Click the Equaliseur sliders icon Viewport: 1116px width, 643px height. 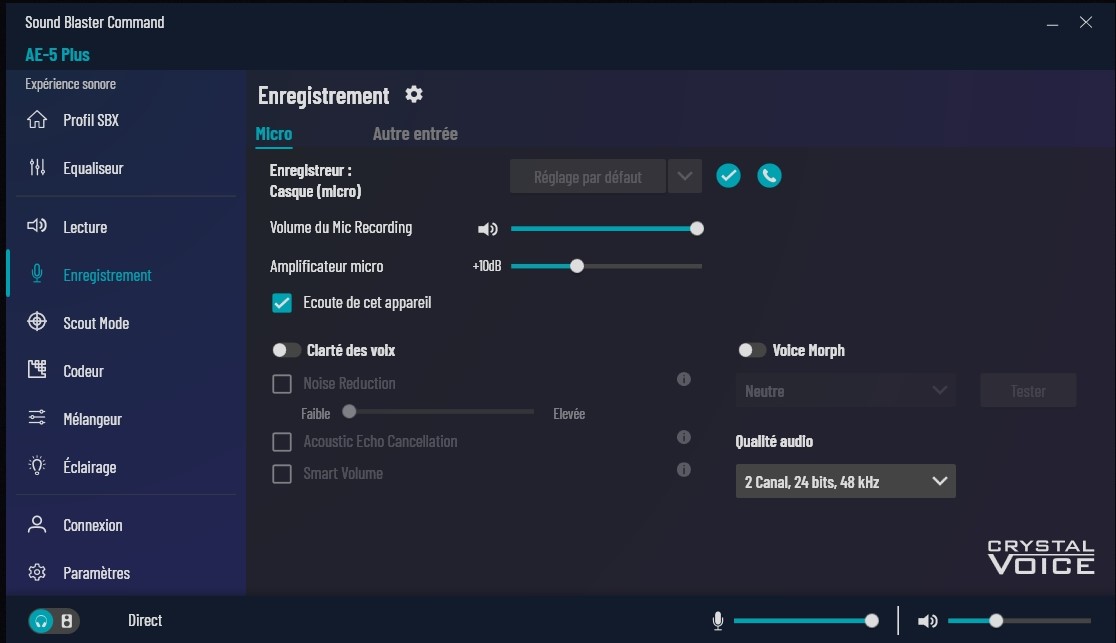(x=37, y=167)
